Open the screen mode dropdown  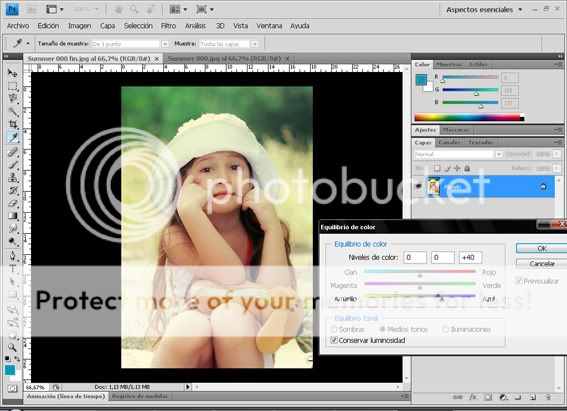(205, 9)
